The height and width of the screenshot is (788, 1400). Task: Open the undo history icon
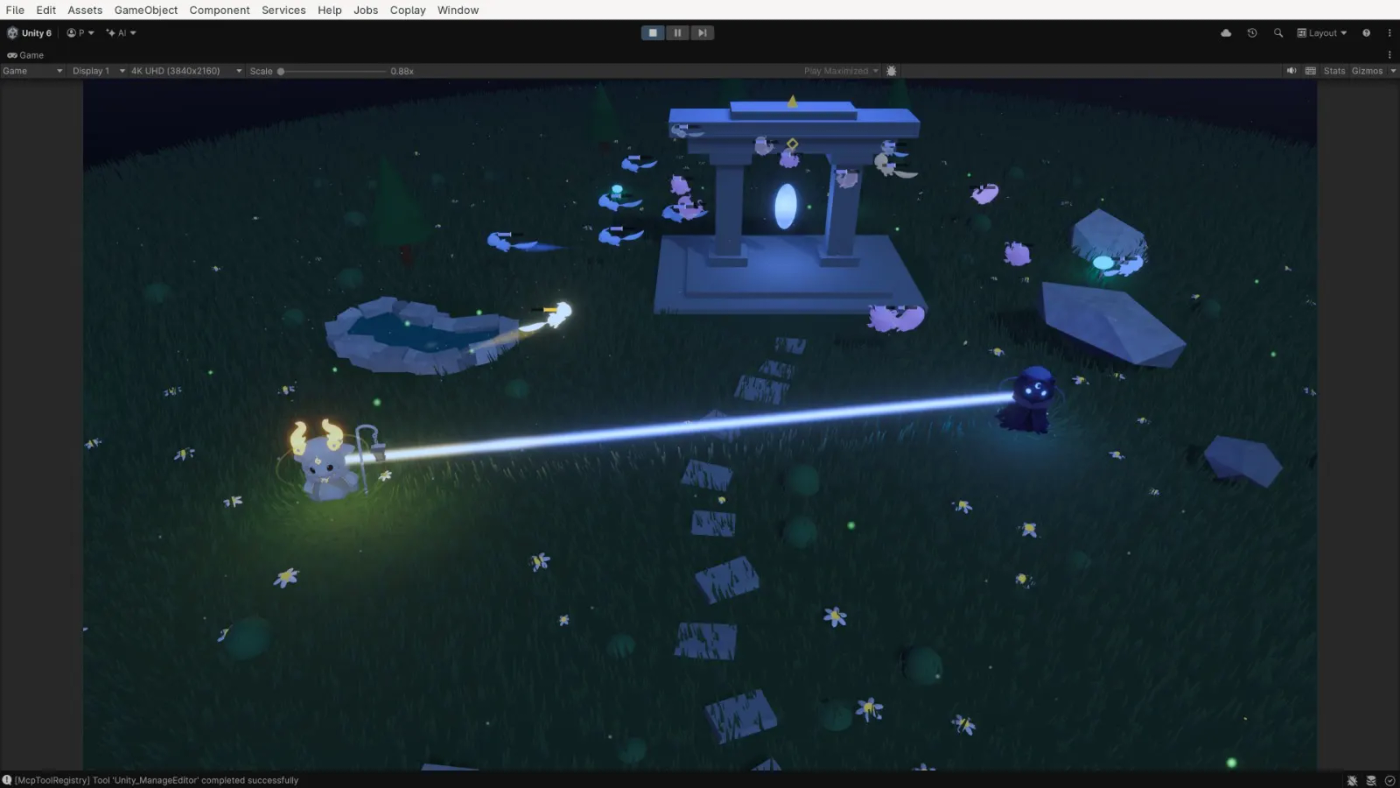[x=1252, y=33]
